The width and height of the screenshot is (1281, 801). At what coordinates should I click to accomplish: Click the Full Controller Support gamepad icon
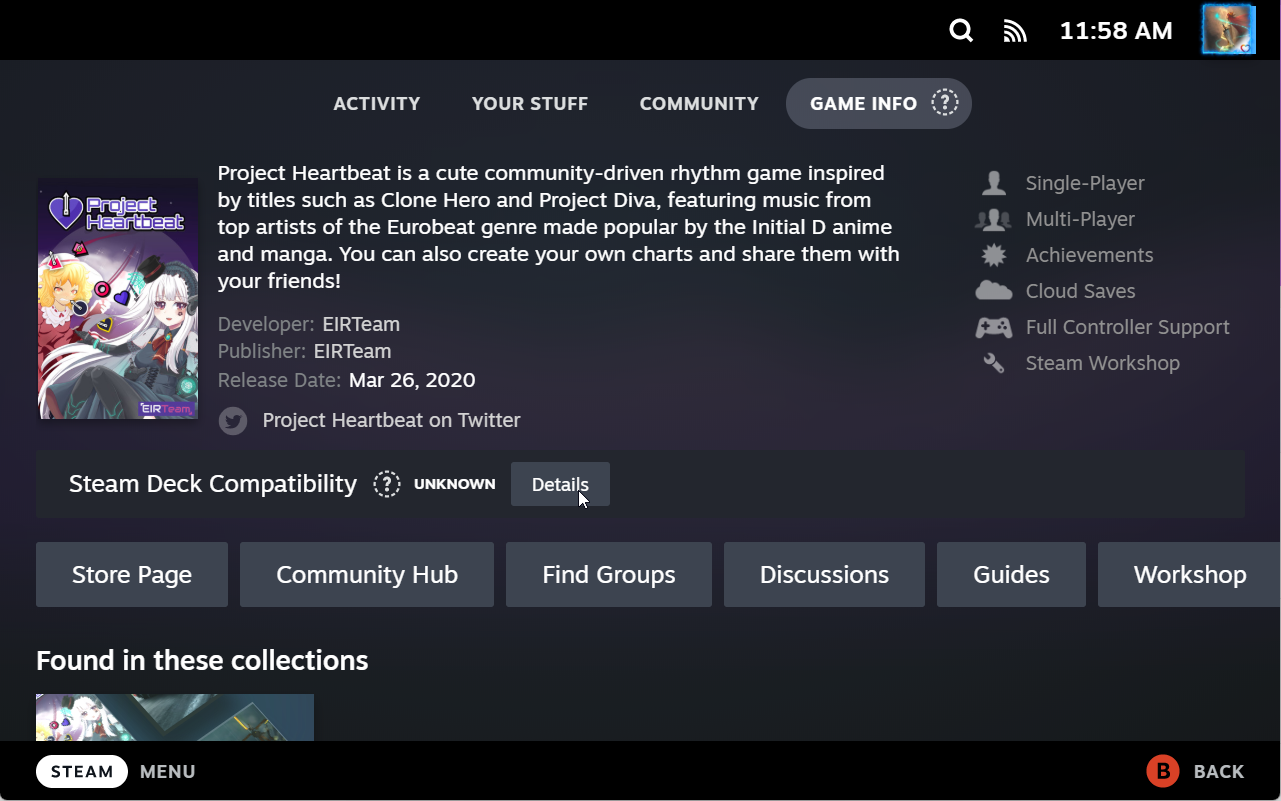[x=994, y=327]
